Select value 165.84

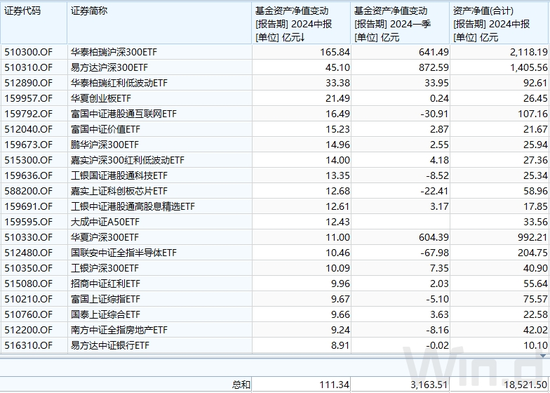tap(335, 52)
